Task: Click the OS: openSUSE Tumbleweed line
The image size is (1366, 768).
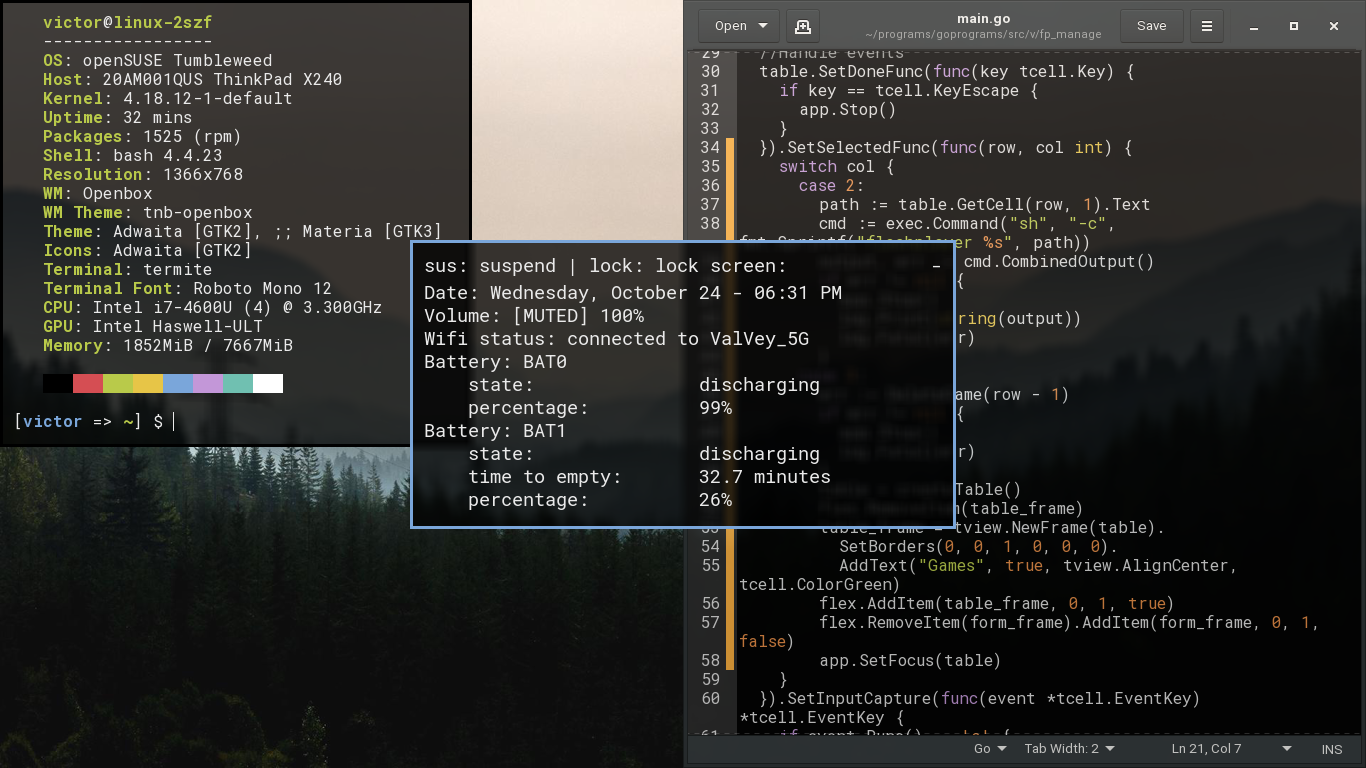Action: click(158, 60)
